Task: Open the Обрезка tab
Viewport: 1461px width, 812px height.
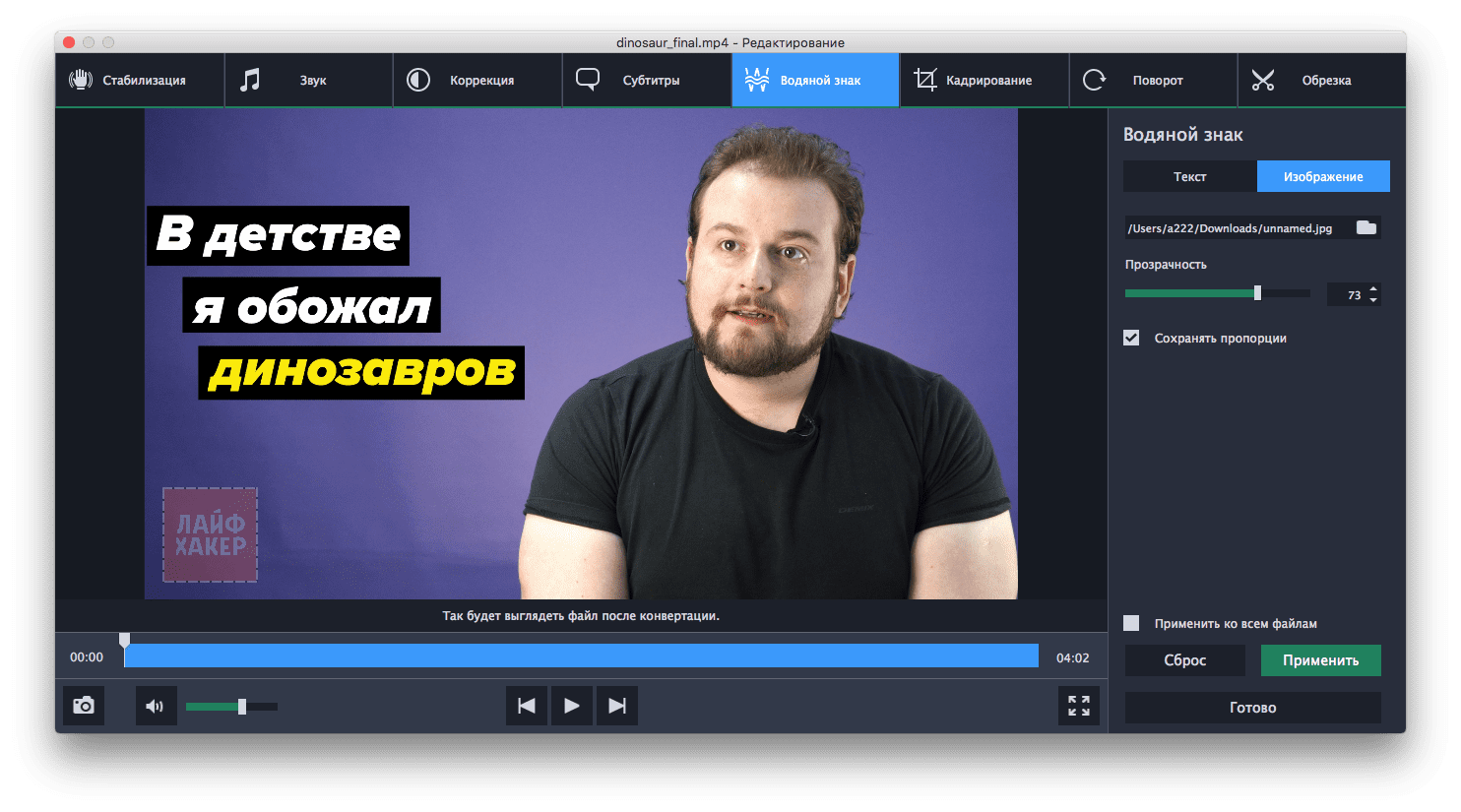Action: point(1321,80)
